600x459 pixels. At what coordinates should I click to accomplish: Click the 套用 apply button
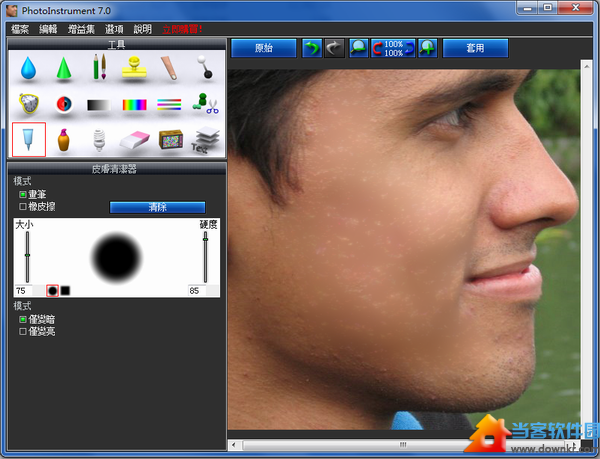click(x=475, y=49)
